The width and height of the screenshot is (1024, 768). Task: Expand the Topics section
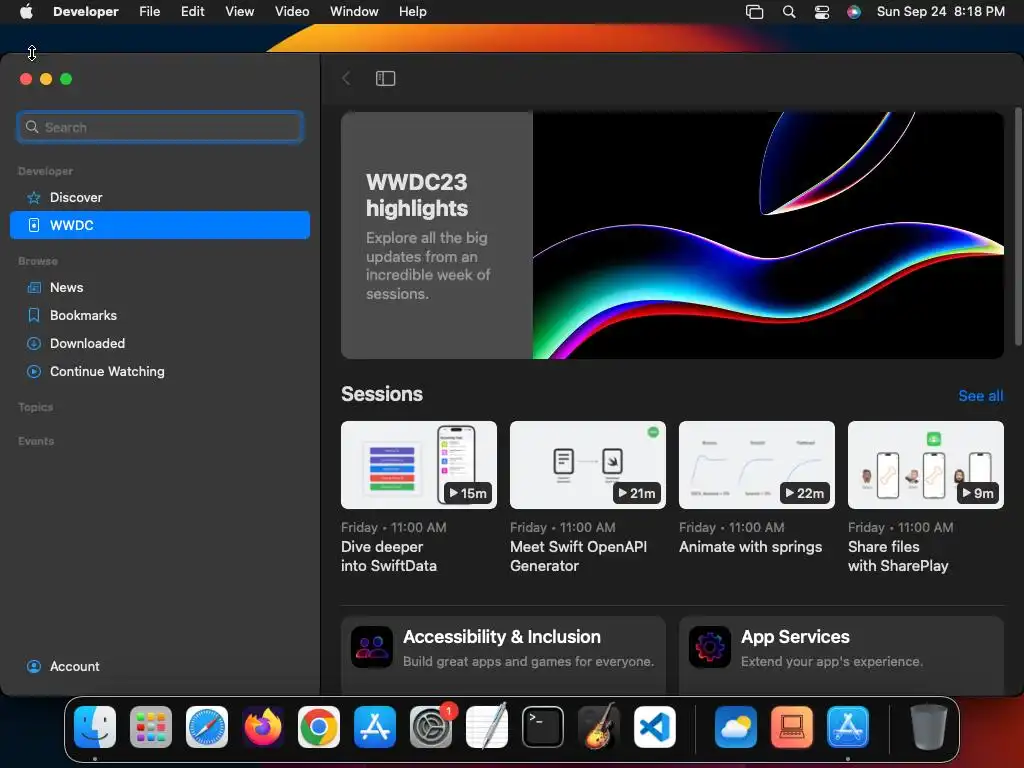tap(35, 407)
